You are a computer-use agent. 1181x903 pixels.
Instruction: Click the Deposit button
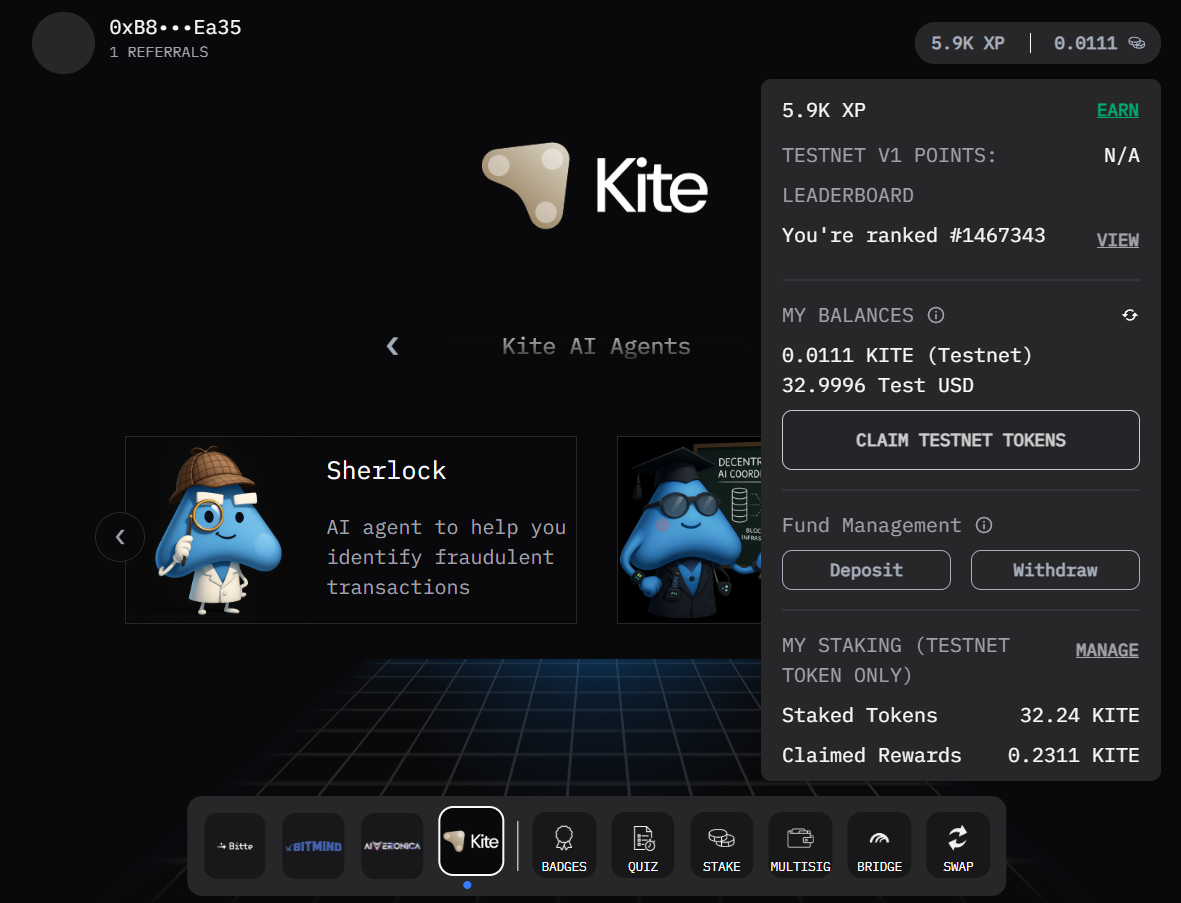866,570
